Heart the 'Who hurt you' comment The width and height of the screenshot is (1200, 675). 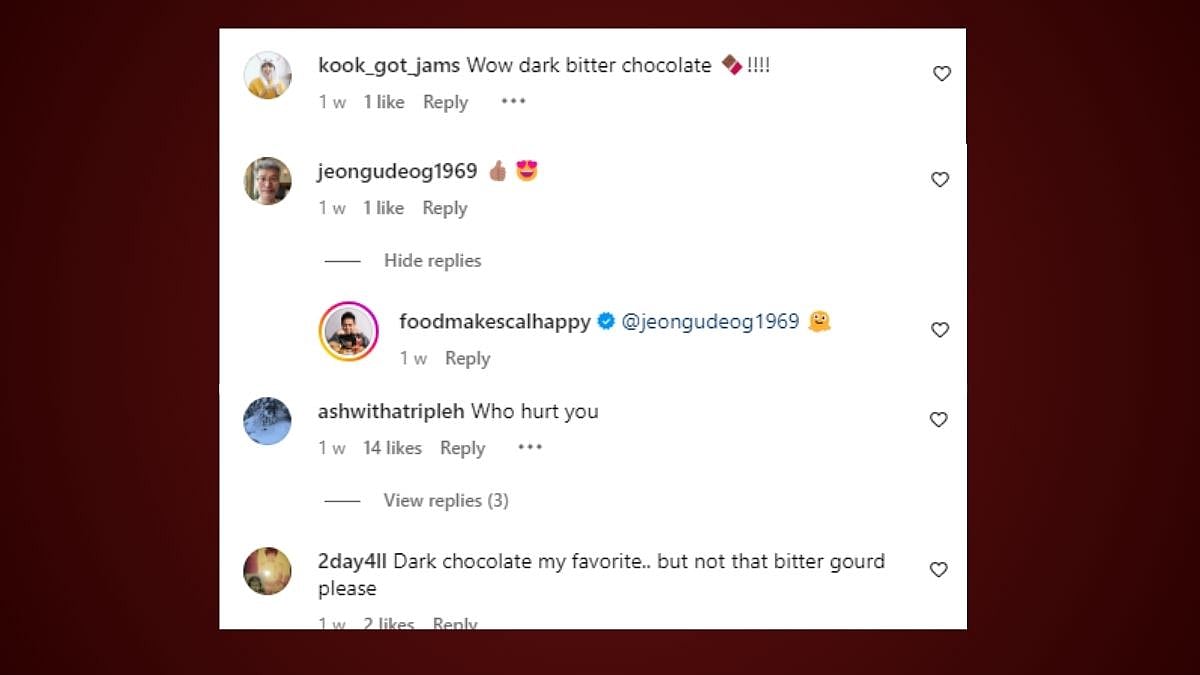pyautogui.click(x=939, y=420)
